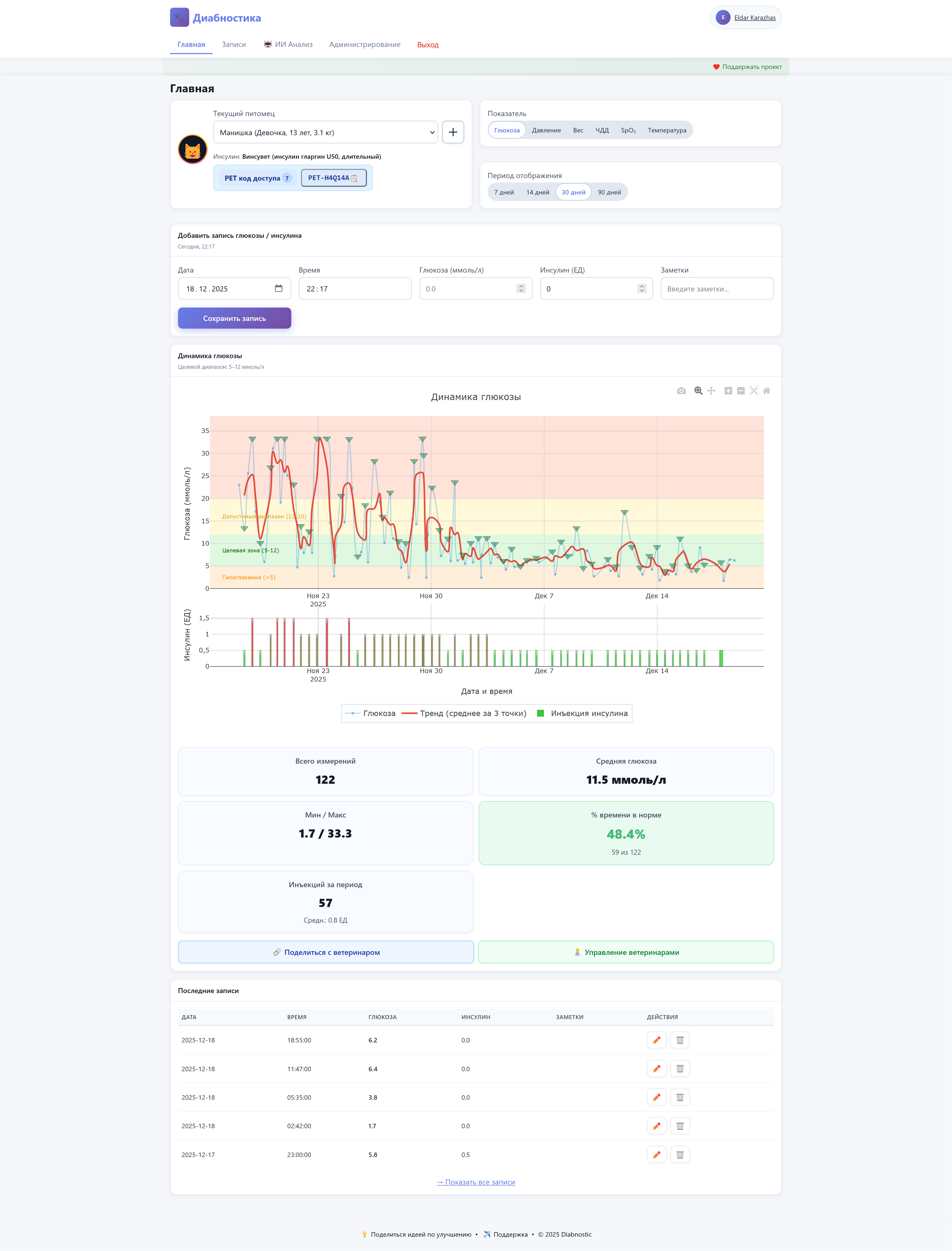Click the Заметки notes input field
The width and height of the screenshot is (952, 1251).
tap(716, 288)
